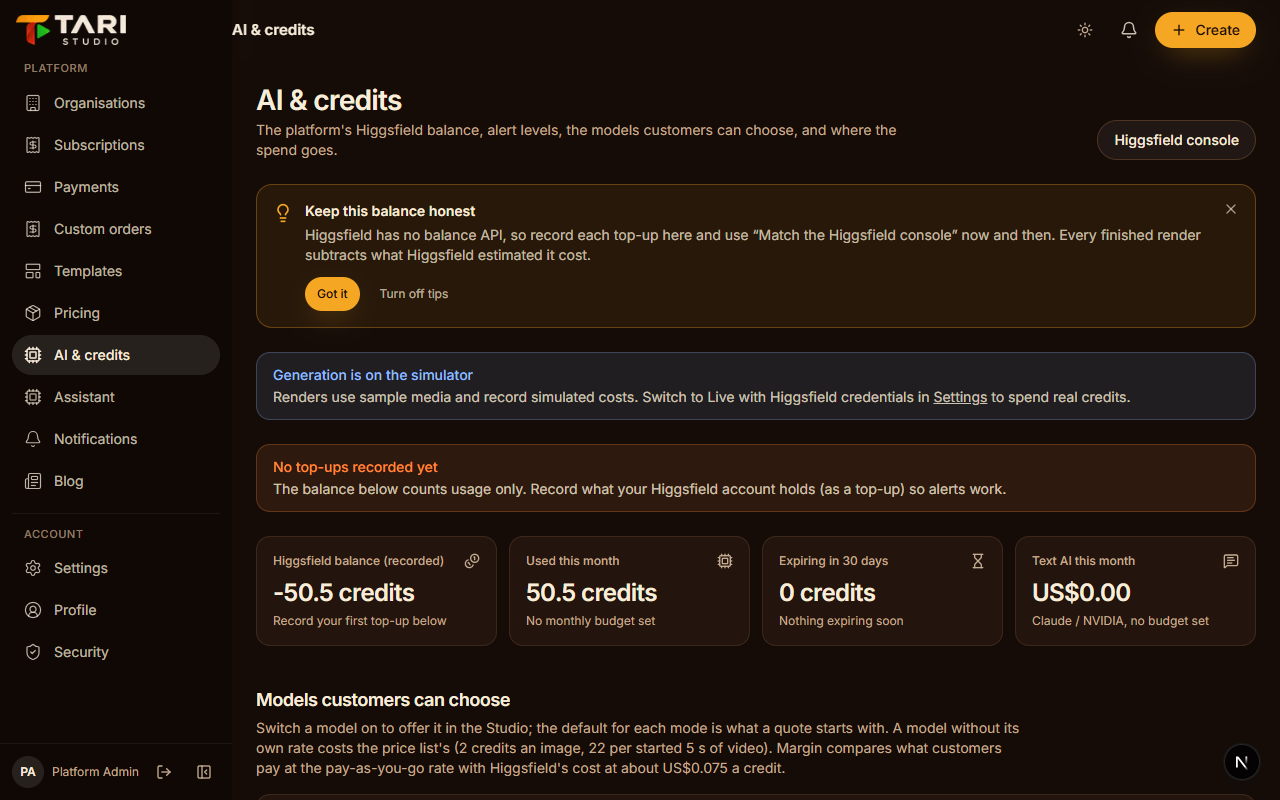Image resolution: width=1280 pixels, height=800 pixels.
Task: Click the message icon on Text AI card
Action: pos(1231,561)
